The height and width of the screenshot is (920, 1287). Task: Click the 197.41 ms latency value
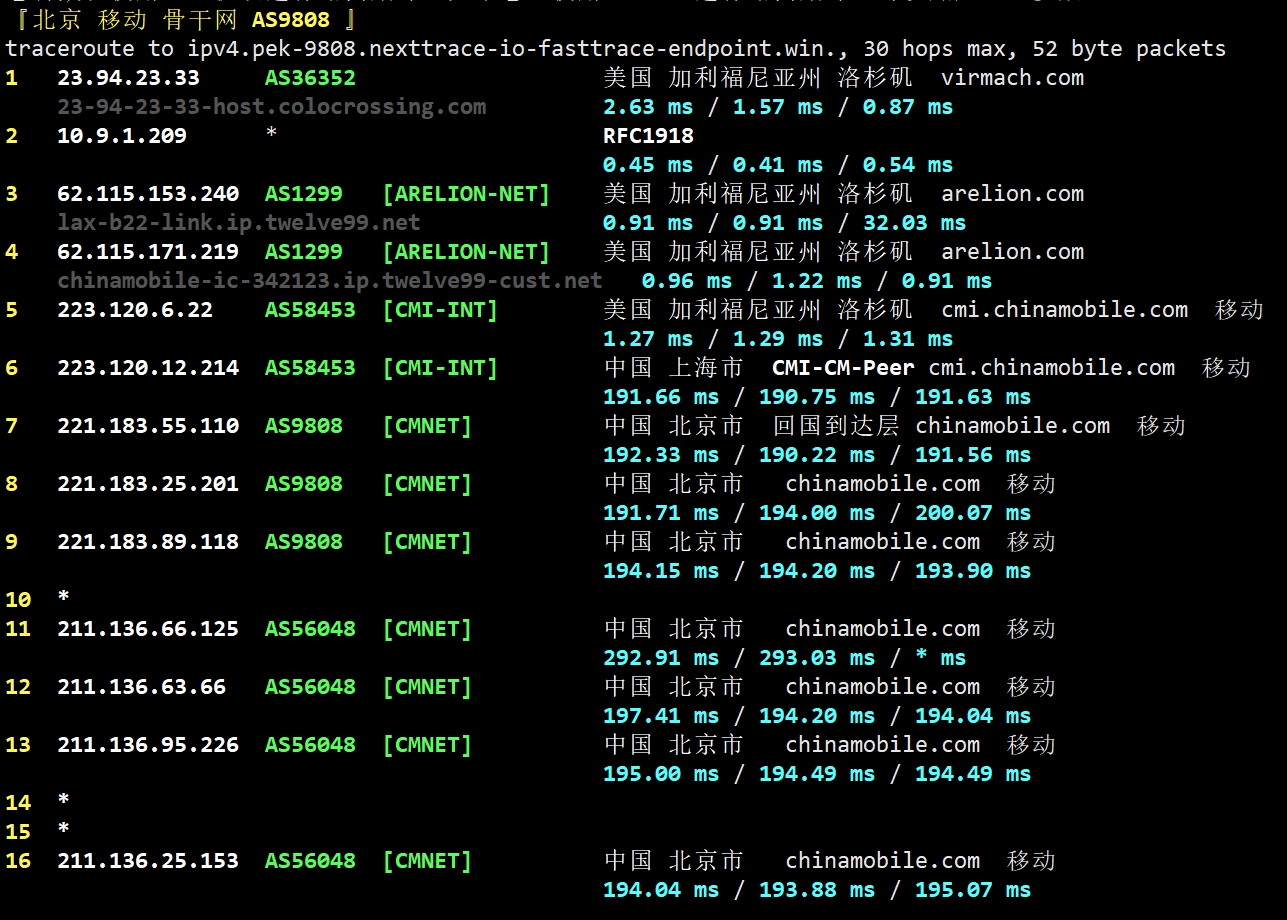point(661,716)
